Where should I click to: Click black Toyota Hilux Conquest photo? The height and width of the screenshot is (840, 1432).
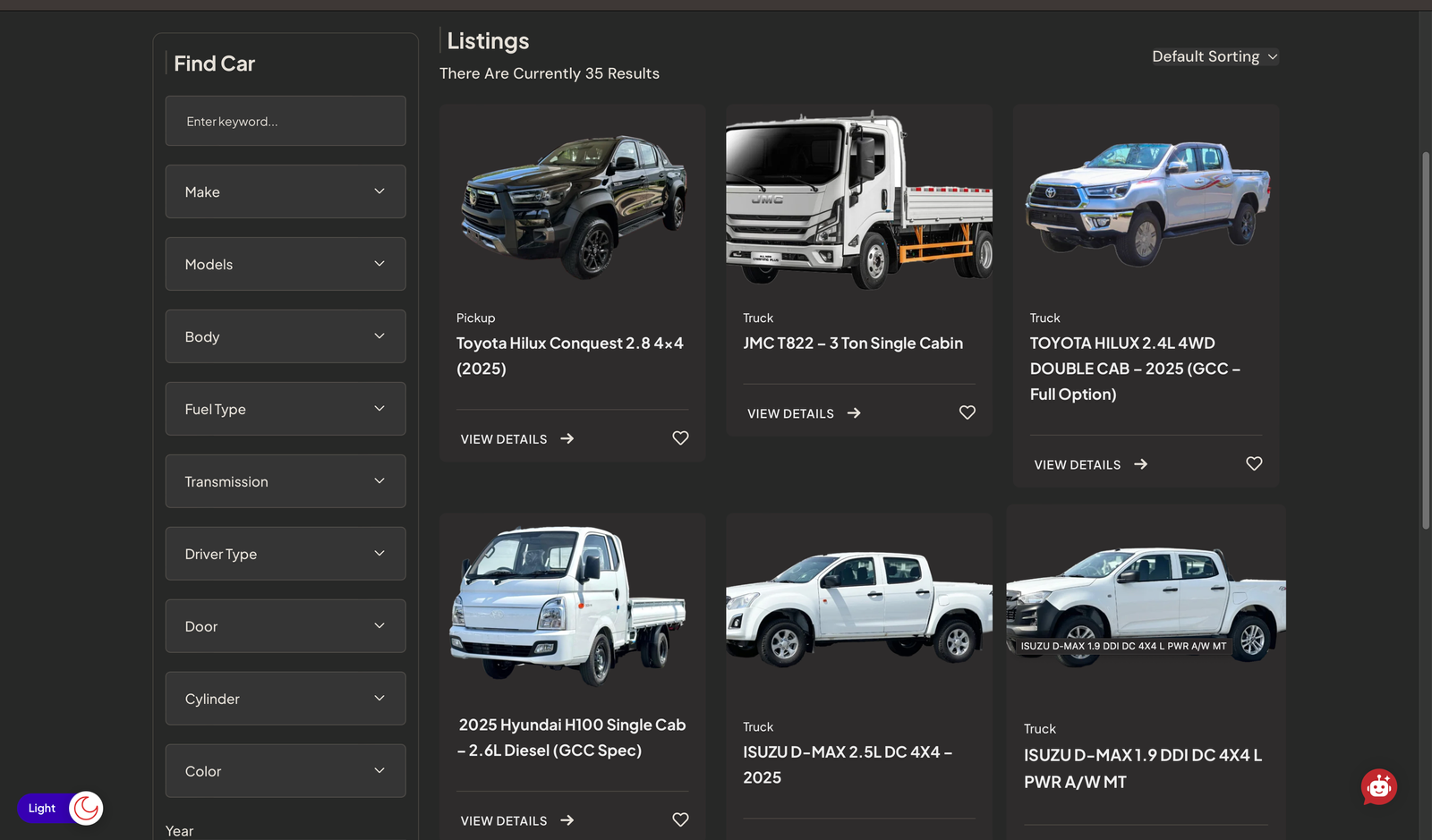573,201
